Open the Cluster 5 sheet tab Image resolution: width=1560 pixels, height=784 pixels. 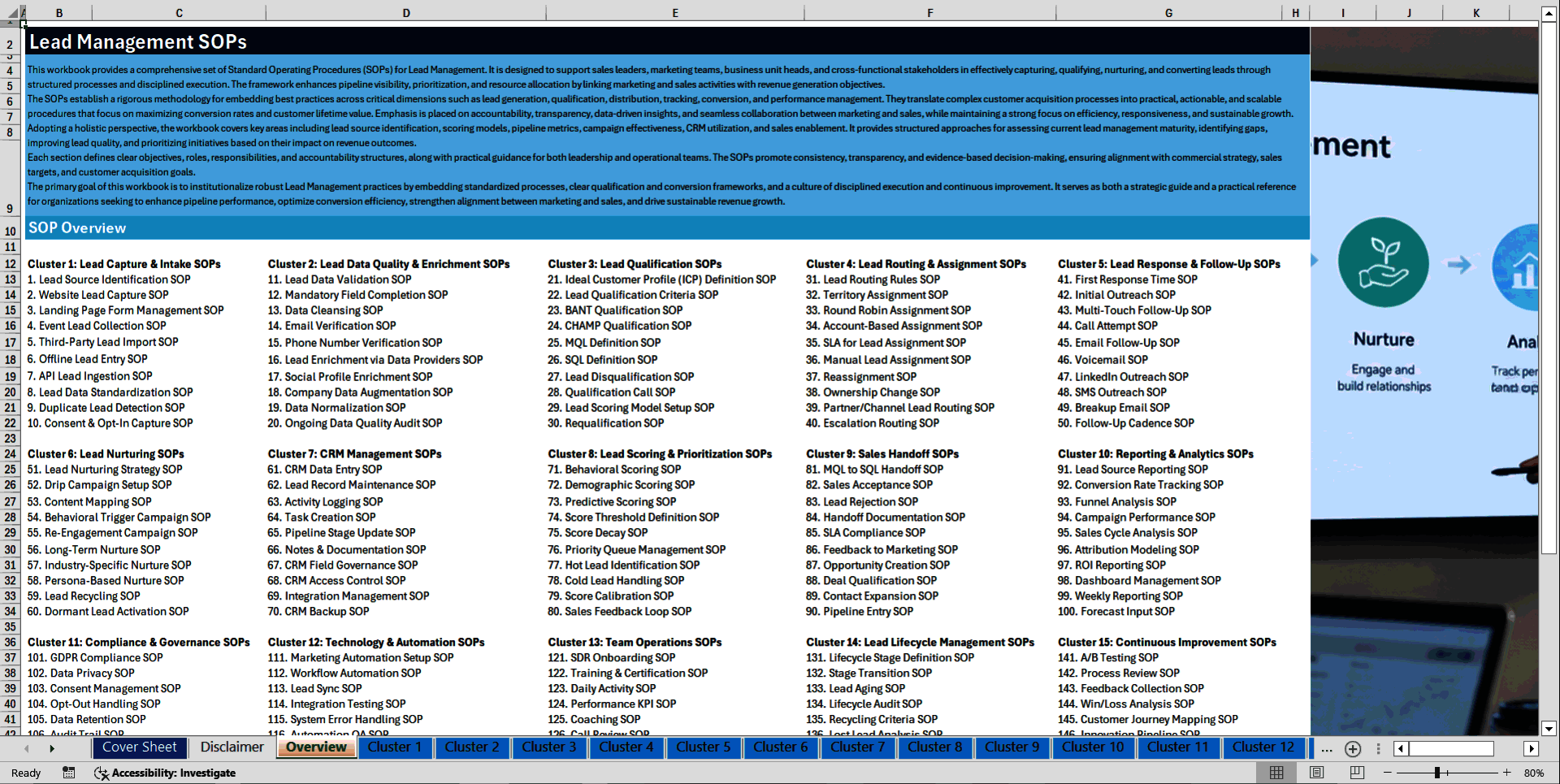point(704,747)
